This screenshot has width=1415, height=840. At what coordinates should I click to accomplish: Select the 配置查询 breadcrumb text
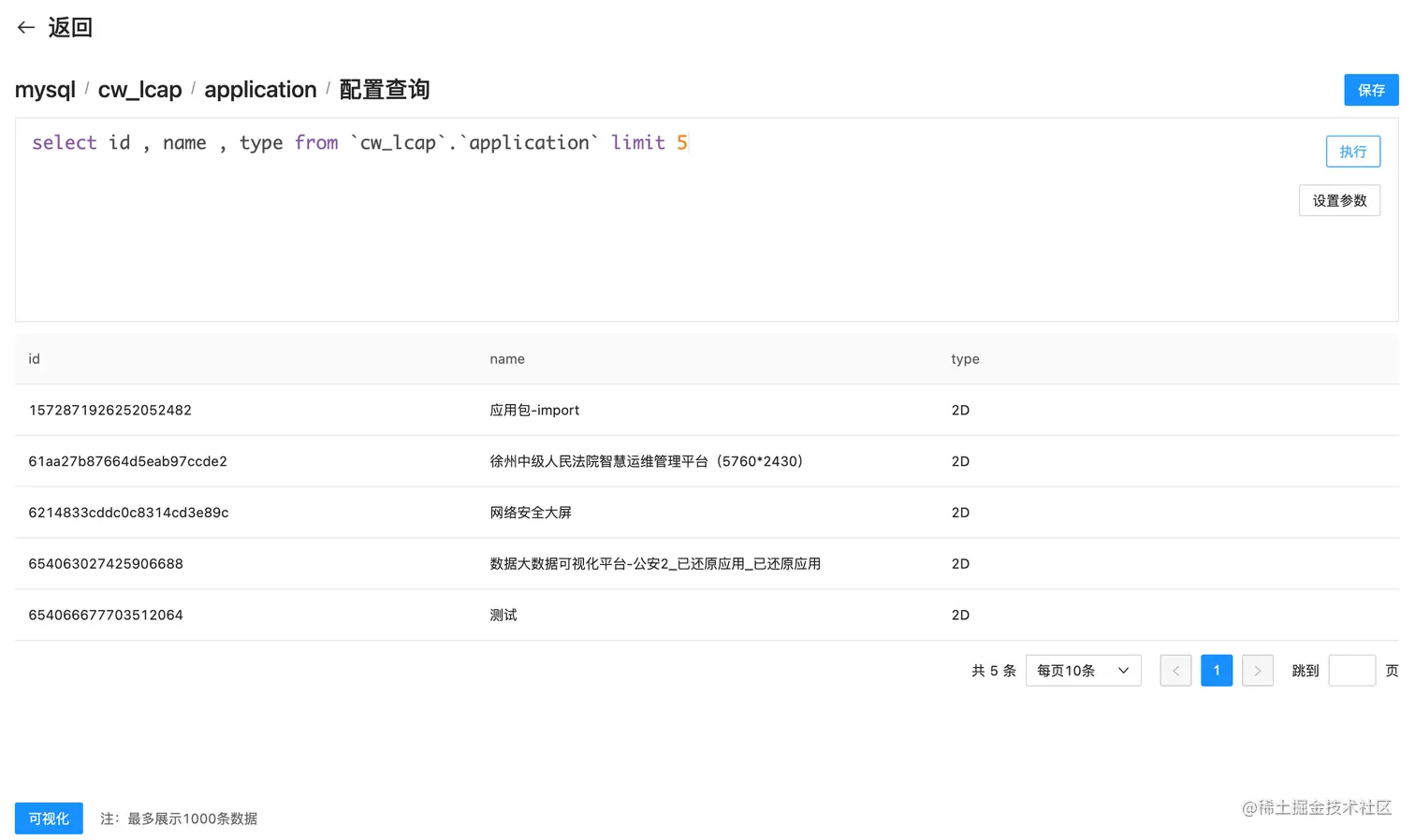(385, 90)
